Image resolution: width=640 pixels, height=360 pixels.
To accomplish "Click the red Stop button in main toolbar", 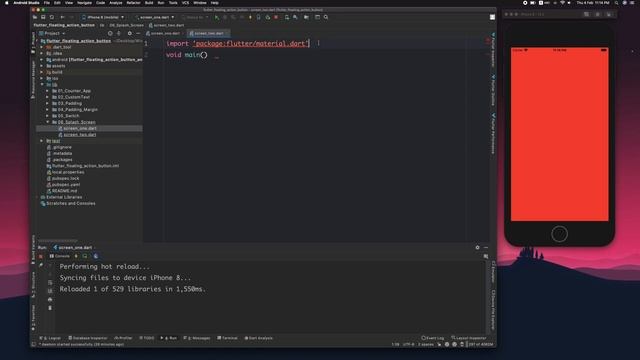I will click(x=276, y=18).
